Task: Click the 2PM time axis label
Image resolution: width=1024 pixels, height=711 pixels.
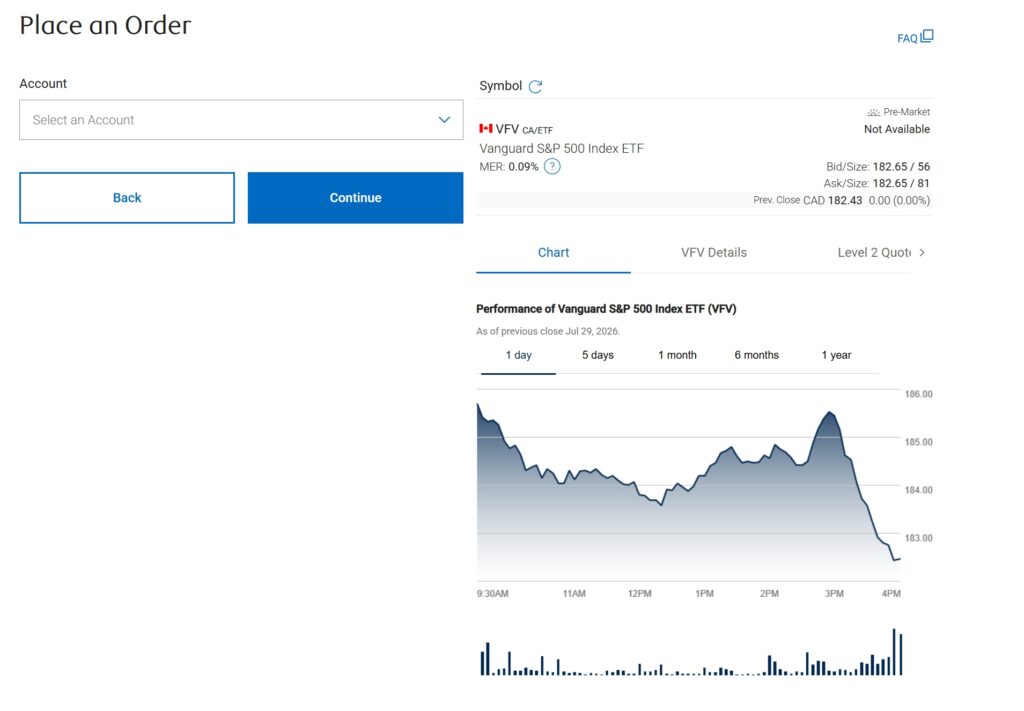Action: [769, 593]
